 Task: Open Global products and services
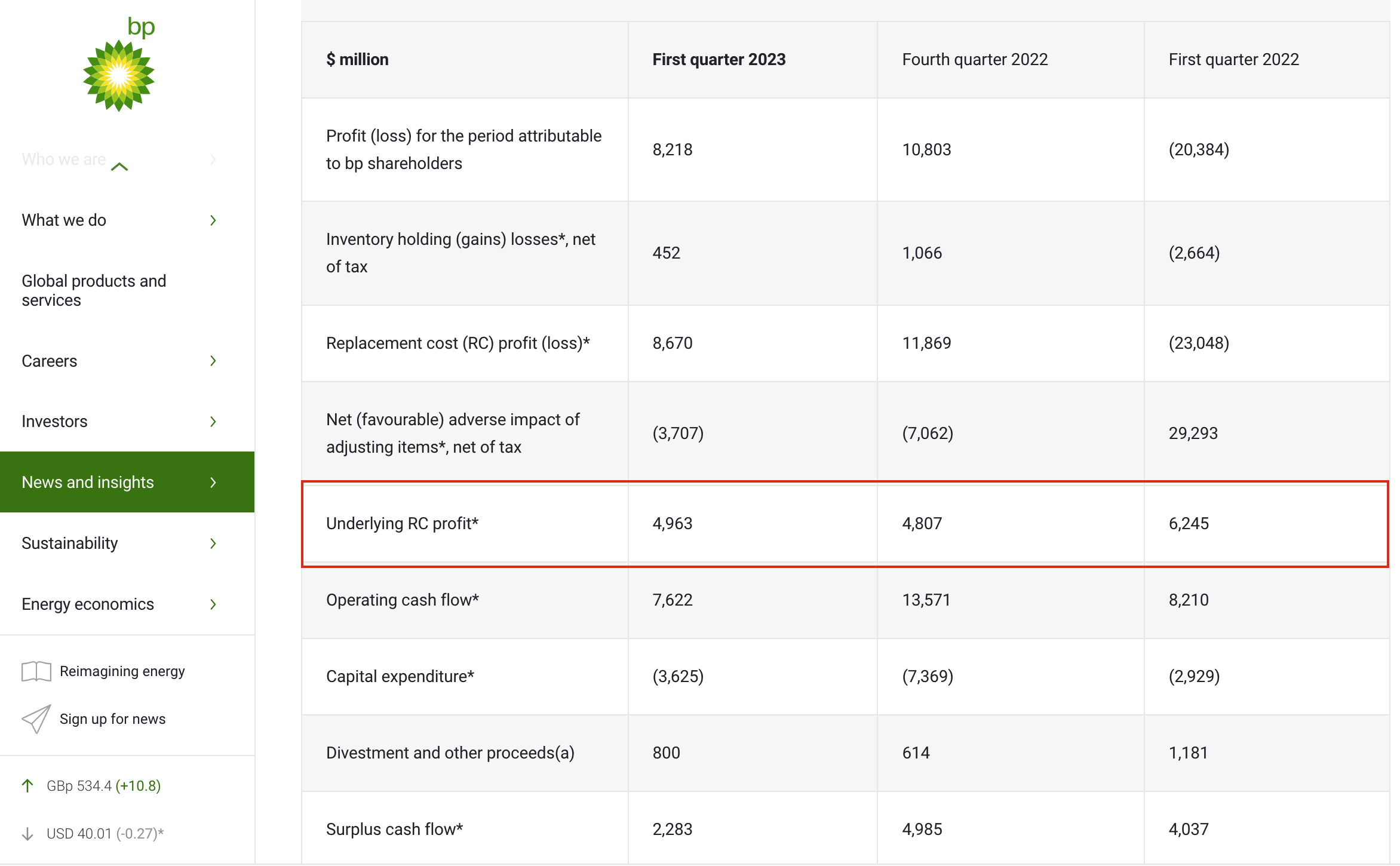[94, 290]
